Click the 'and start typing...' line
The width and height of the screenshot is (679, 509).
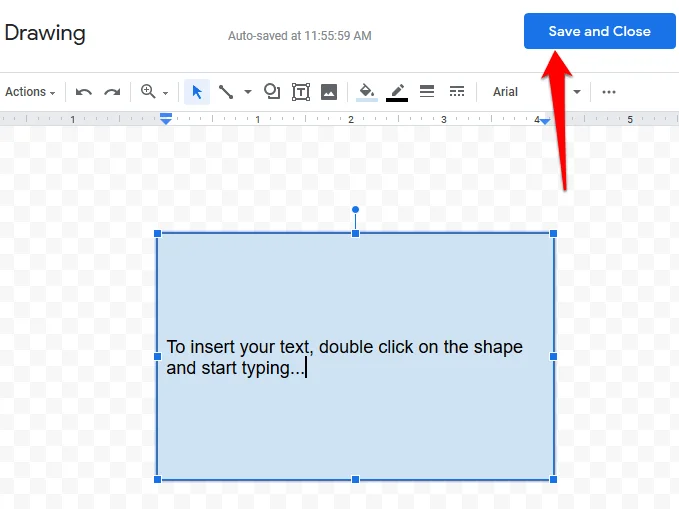(x=236, y=368)
